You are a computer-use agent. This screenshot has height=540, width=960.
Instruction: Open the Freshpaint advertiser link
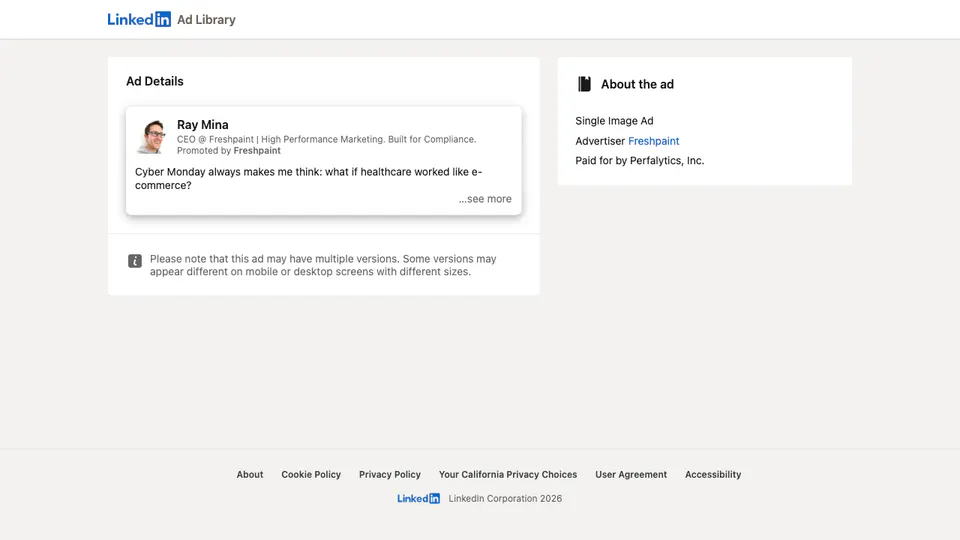click(653, 141)
